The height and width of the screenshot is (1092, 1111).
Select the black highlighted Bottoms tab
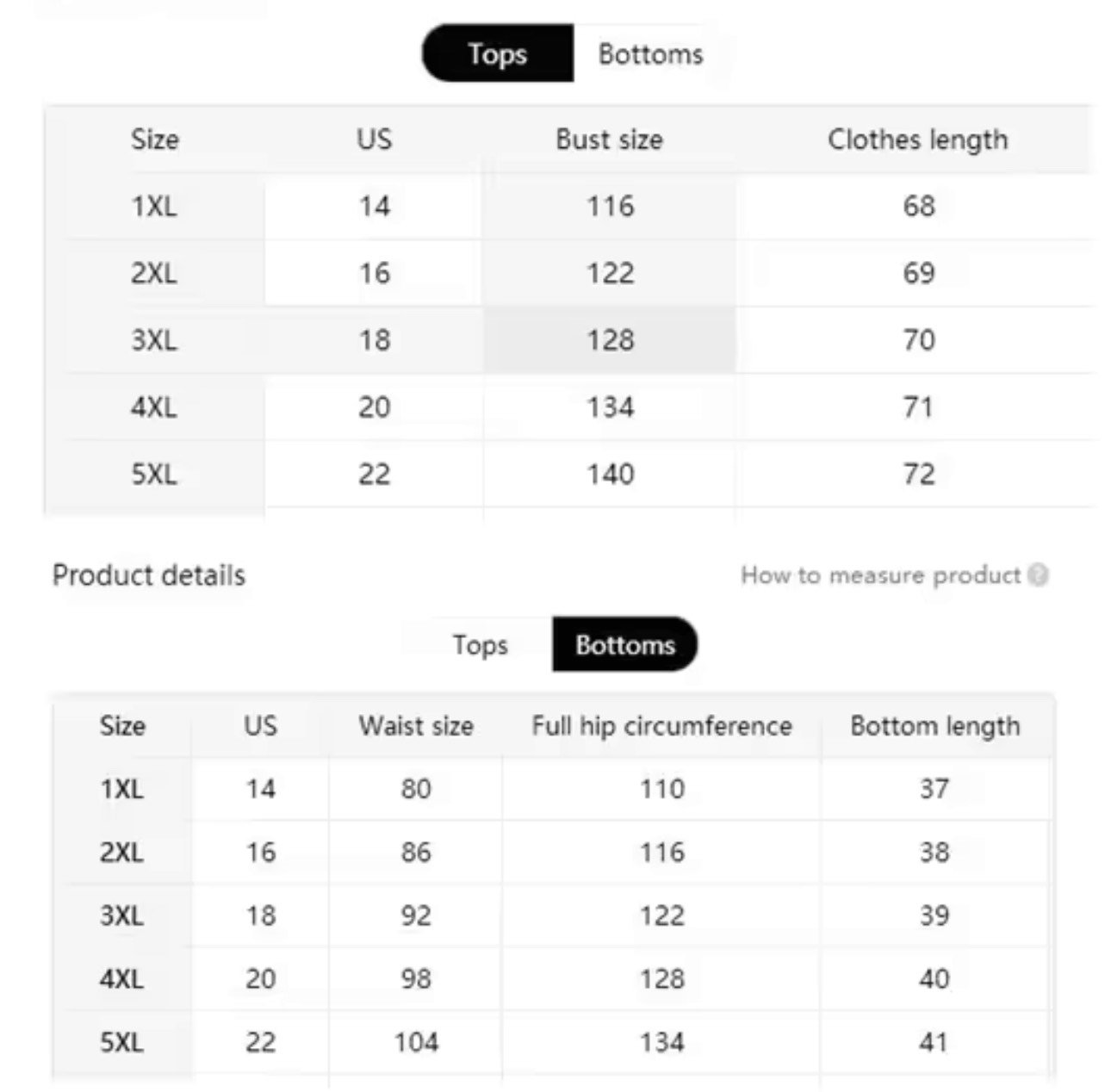click(x=624, y=645)
